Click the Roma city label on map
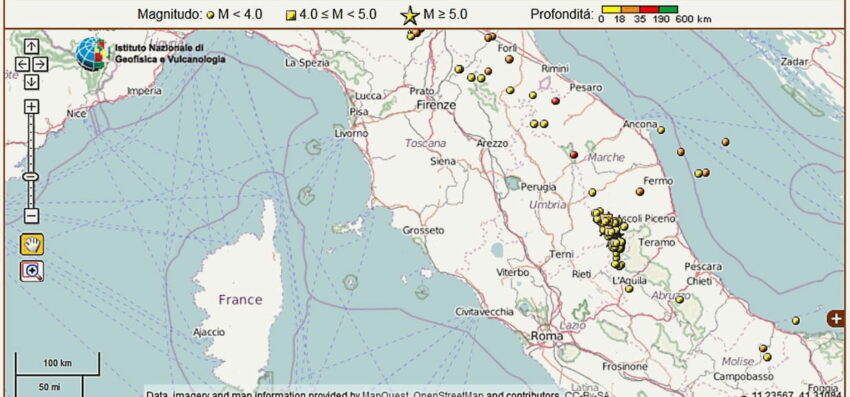The height and width of the screenshot is (397, 850). pyautogui.click(x=546, y=336)
